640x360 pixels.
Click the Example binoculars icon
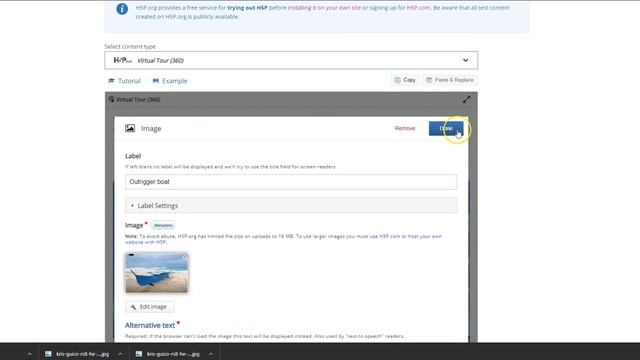tap(156, 81)
